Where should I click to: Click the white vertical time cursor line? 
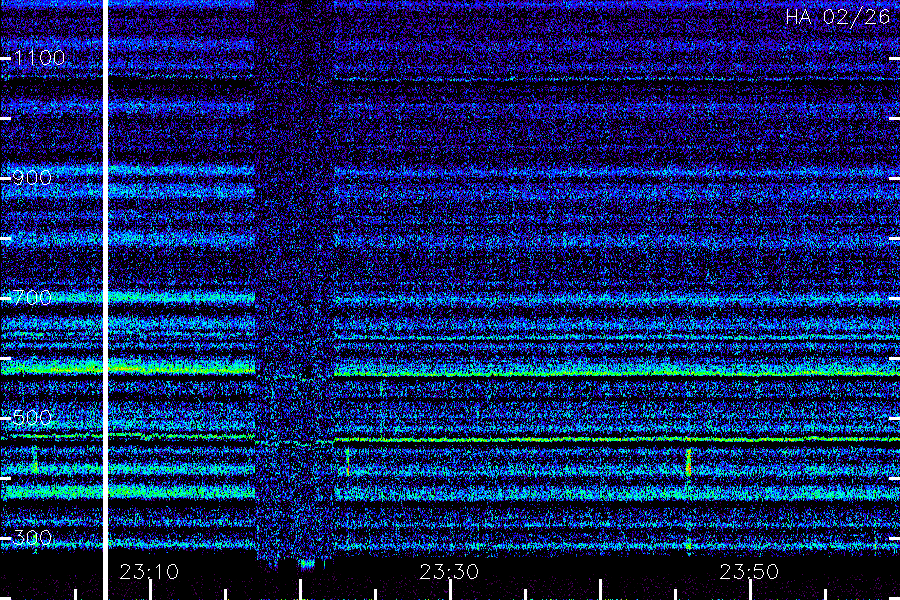pos(106,300)
